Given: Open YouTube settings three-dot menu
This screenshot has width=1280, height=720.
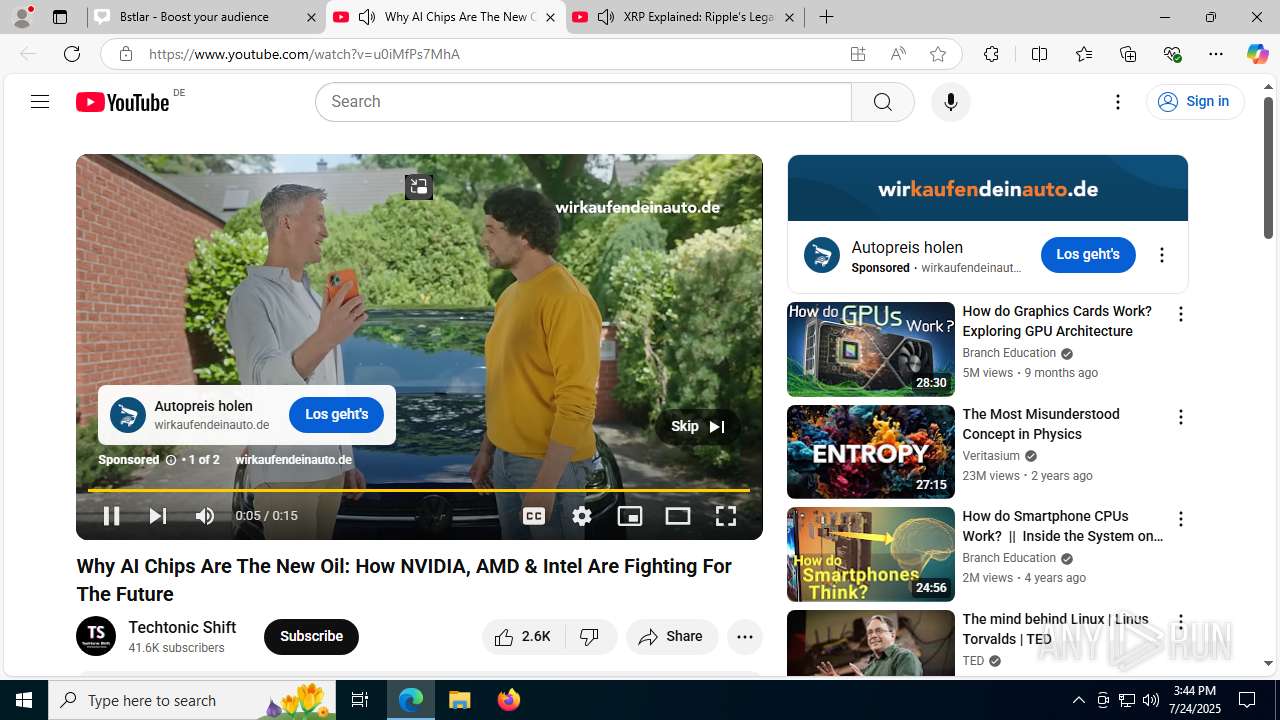Looking at the screenshot, I should [1118, 102].
